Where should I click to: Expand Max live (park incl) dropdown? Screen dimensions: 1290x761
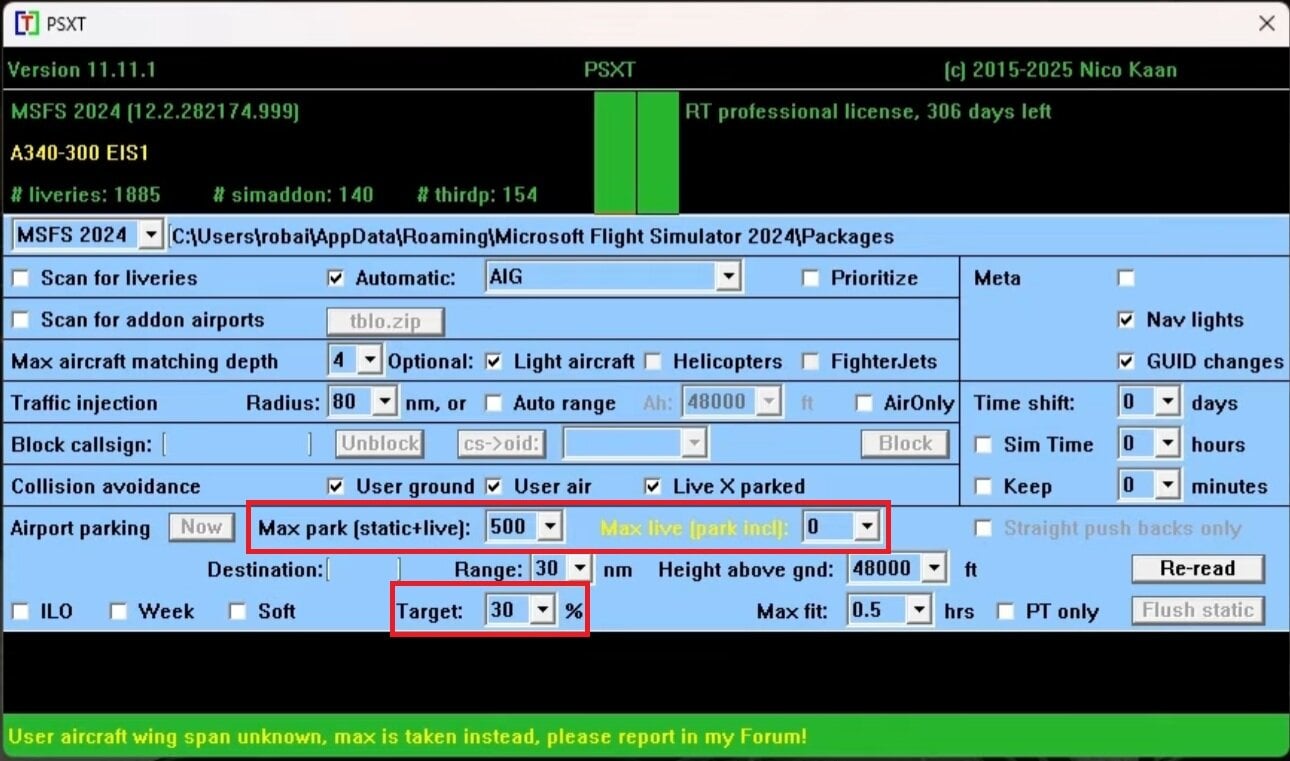(x=866, y=526)
